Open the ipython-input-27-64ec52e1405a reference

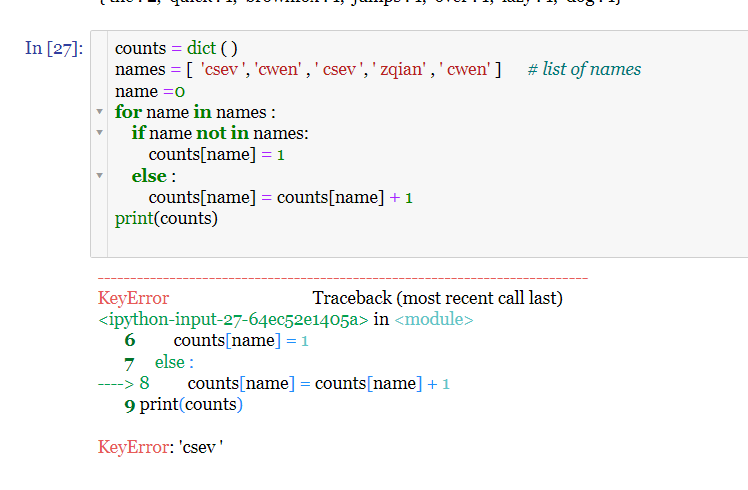234,320
